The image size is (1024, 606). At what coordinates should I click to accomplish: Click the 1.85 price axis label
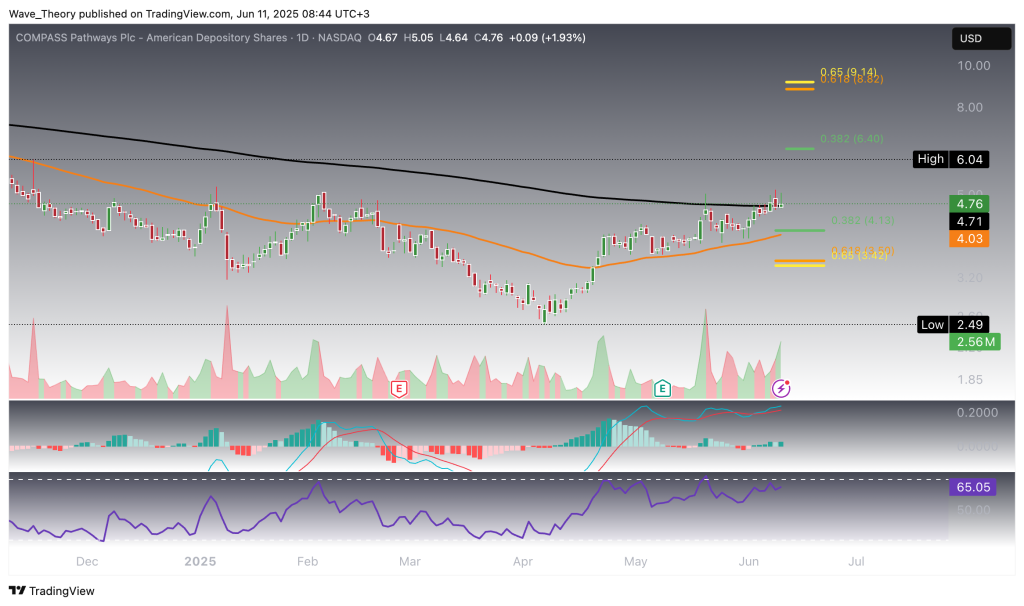(x=970, y=380)
